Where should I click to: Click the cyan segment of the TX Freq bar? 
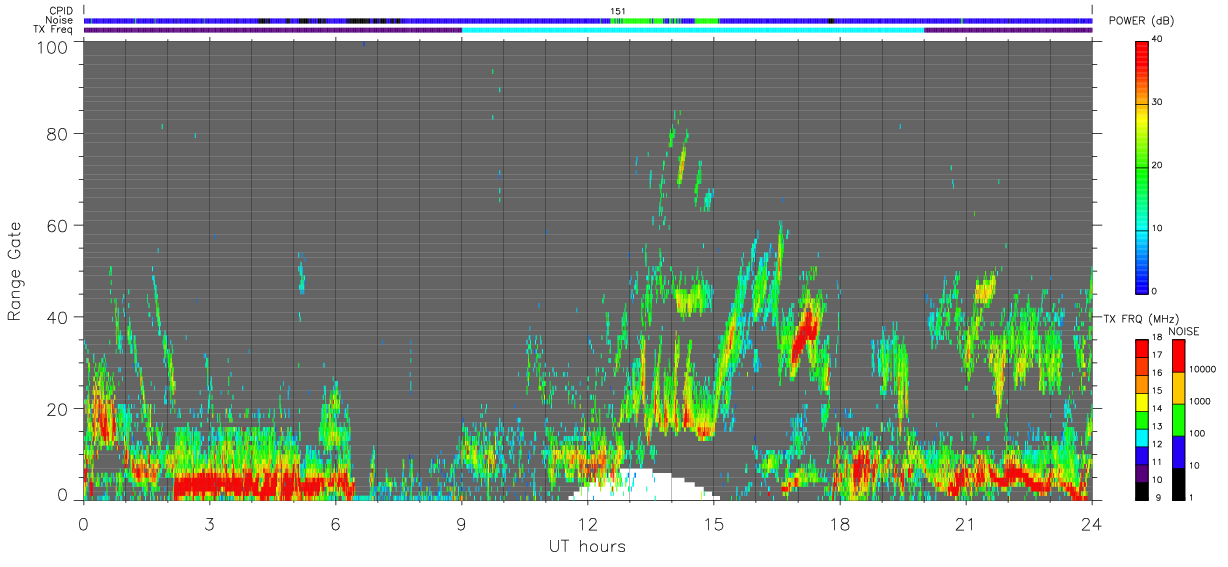[x=692, y=30]
